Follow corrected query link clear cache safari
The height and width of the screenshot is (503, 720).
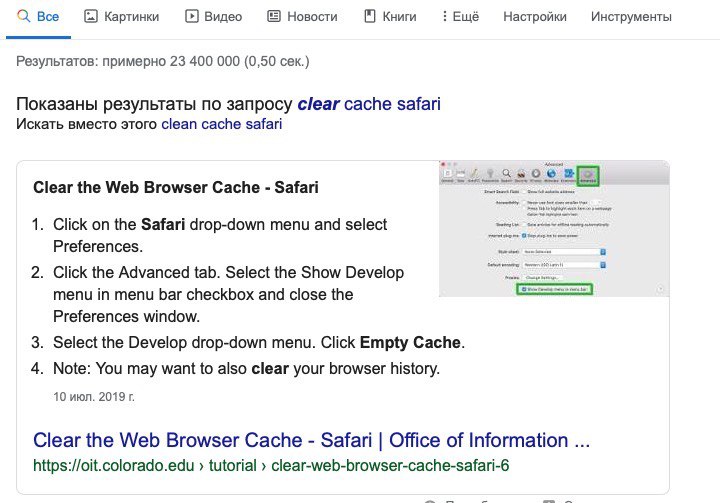point(369,104)
